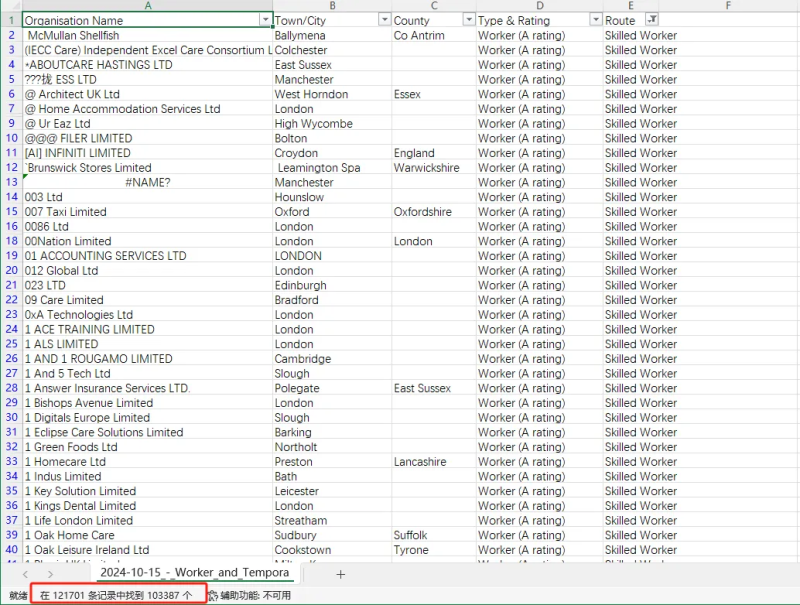Screen dimensions: 800x605
Task: Select the 1 Answer Insurance Services LTD. cell
Action: tap(148, 388)
